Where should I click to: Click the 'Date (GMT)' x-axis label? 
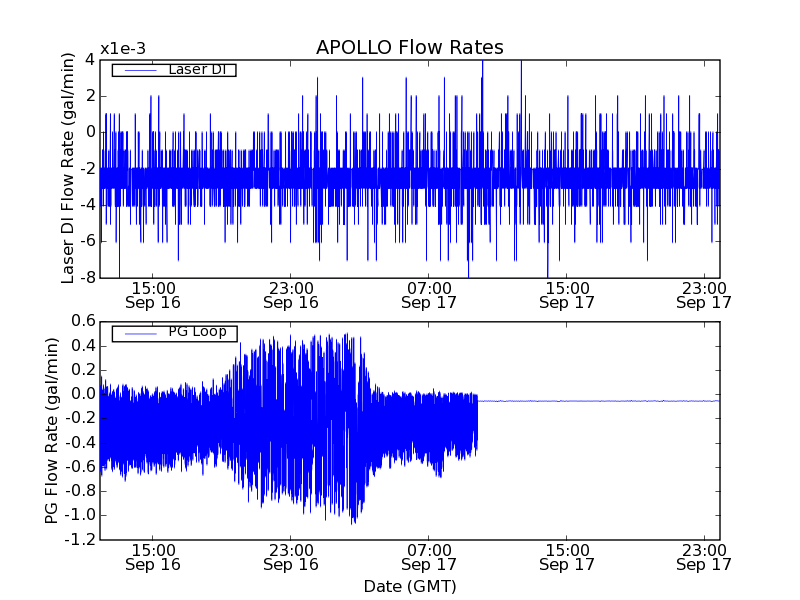coord(410,586)
